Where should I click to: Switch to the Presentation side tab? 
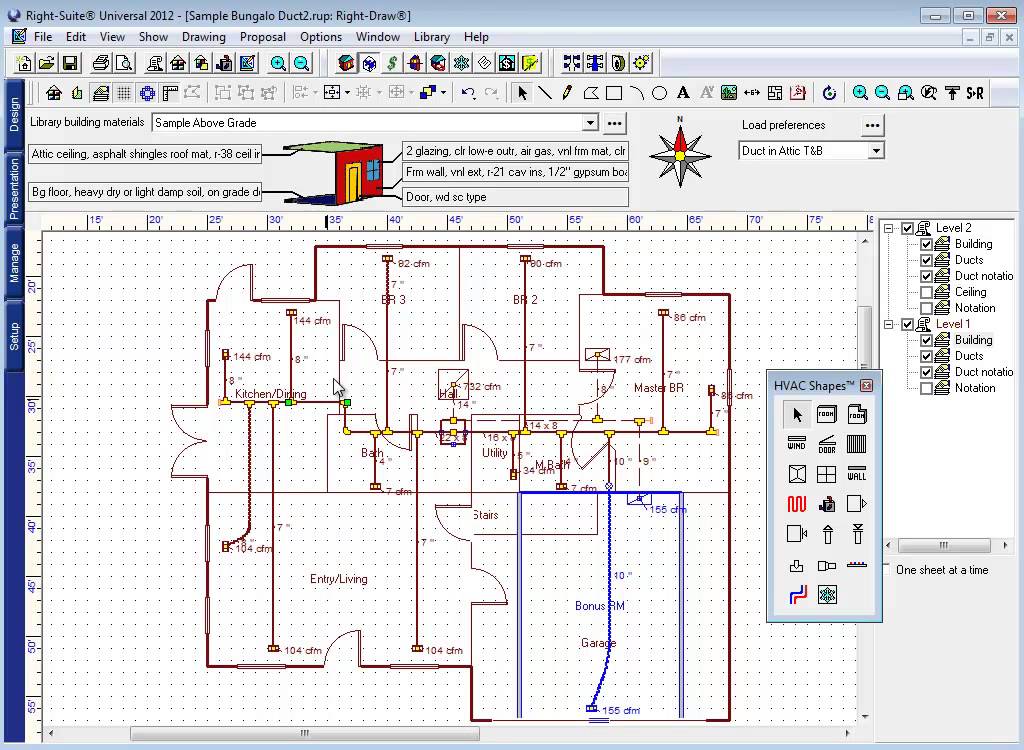pos(14,189)
